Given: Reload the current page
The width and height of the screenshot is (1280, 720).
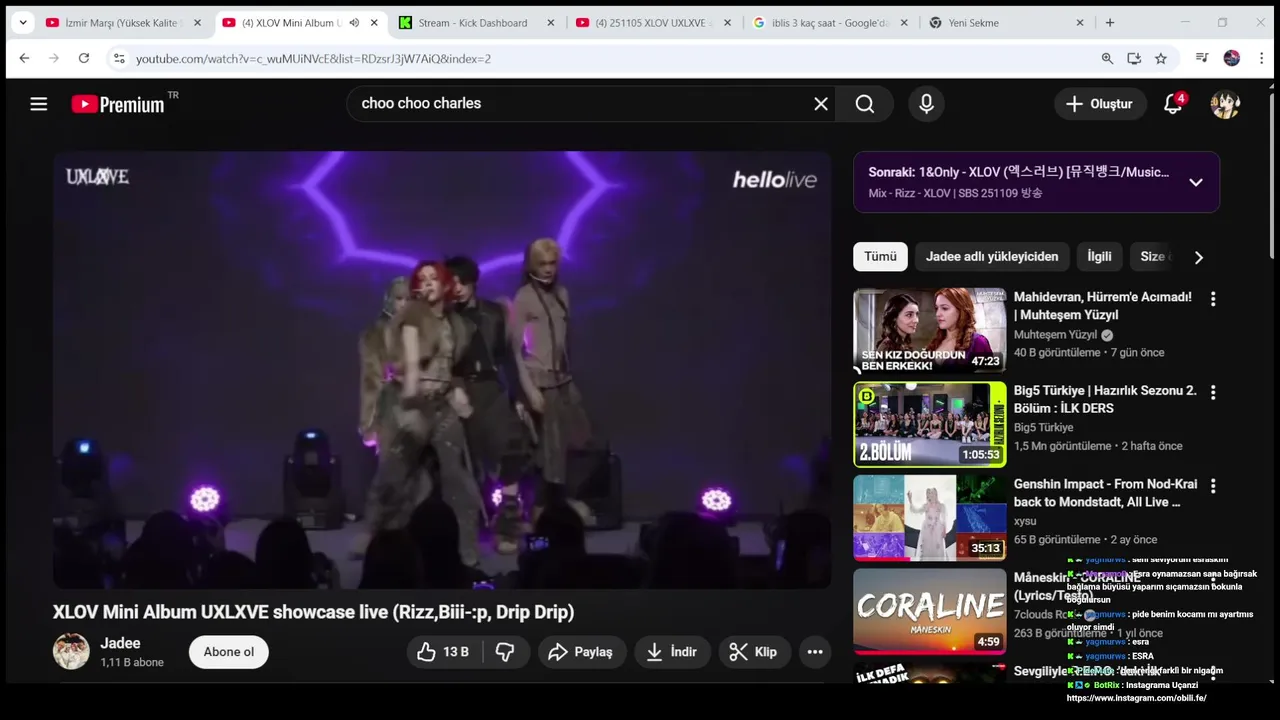Looking at the screenshot, I should (x=84, y=59).
